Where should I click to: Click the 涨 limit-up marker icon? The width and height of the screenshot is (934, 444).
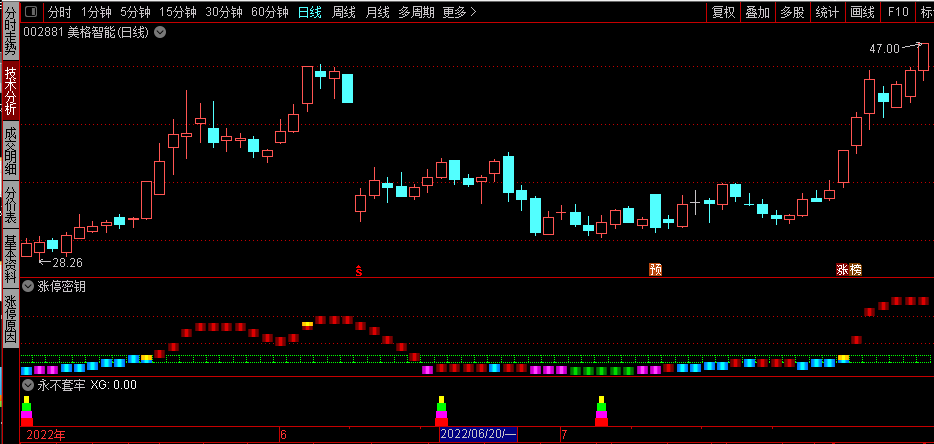(x=842, y=270)
